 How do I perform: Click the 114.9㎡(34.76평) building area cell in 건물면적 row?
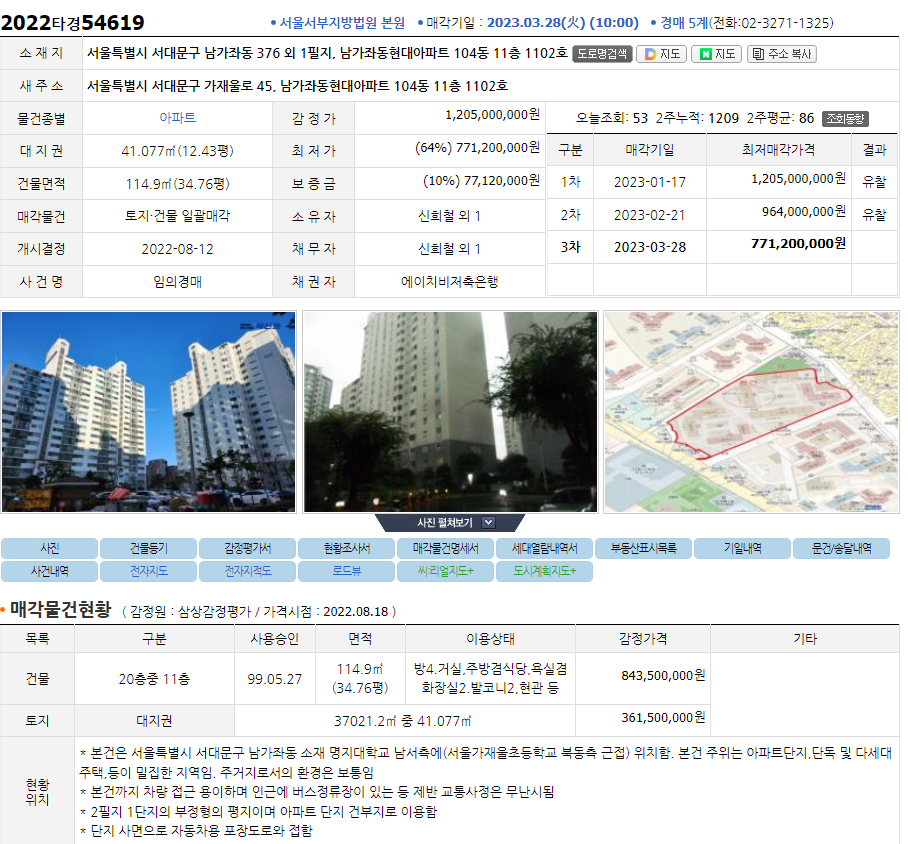tap(177, 184)
